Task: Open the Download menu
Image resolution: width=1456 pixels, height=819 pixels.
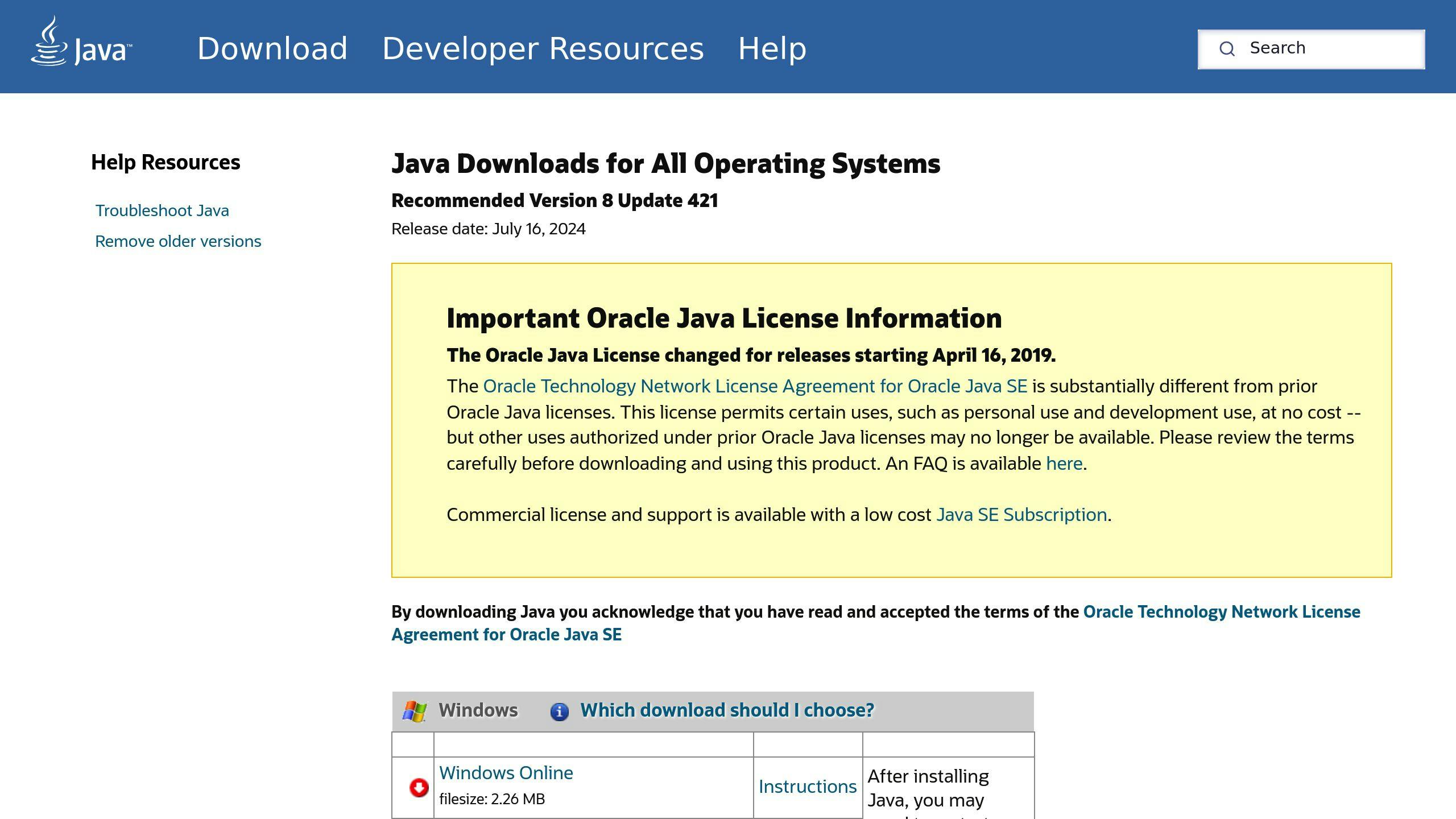Action: (272, 48)
